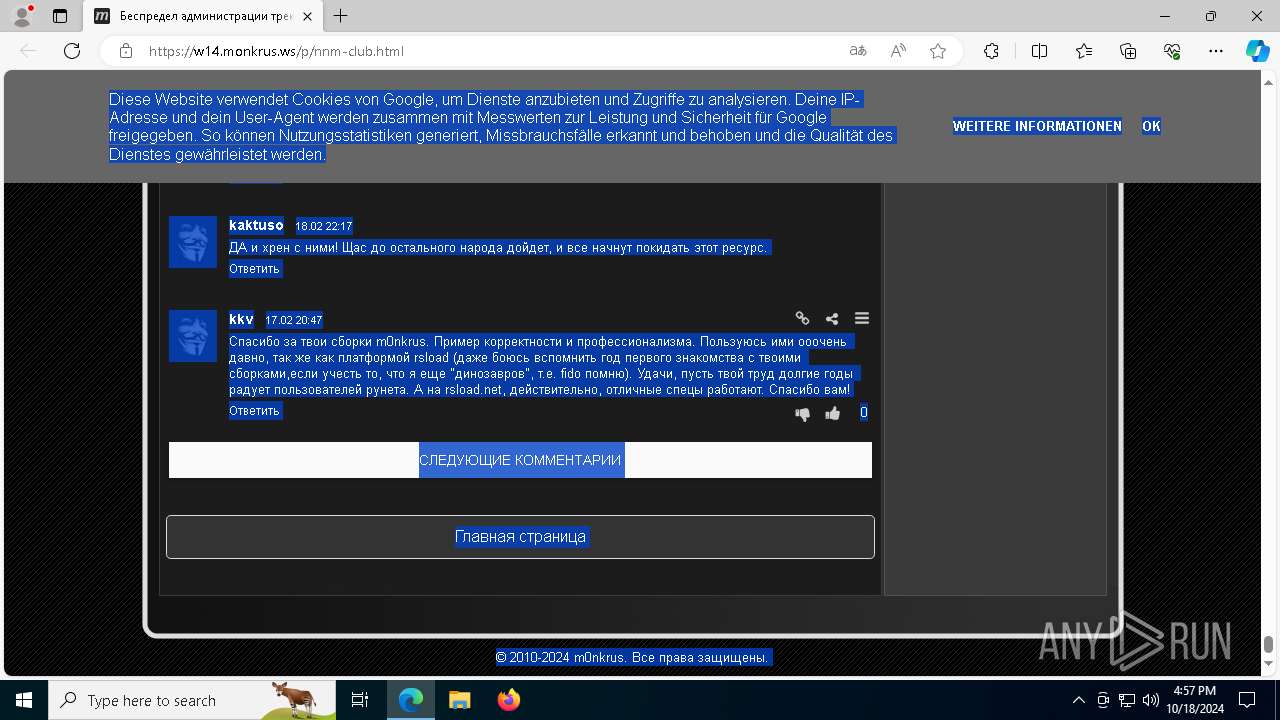Dislike kkv comment with thumbs down
1280x720 pixels.
[802, 413]
